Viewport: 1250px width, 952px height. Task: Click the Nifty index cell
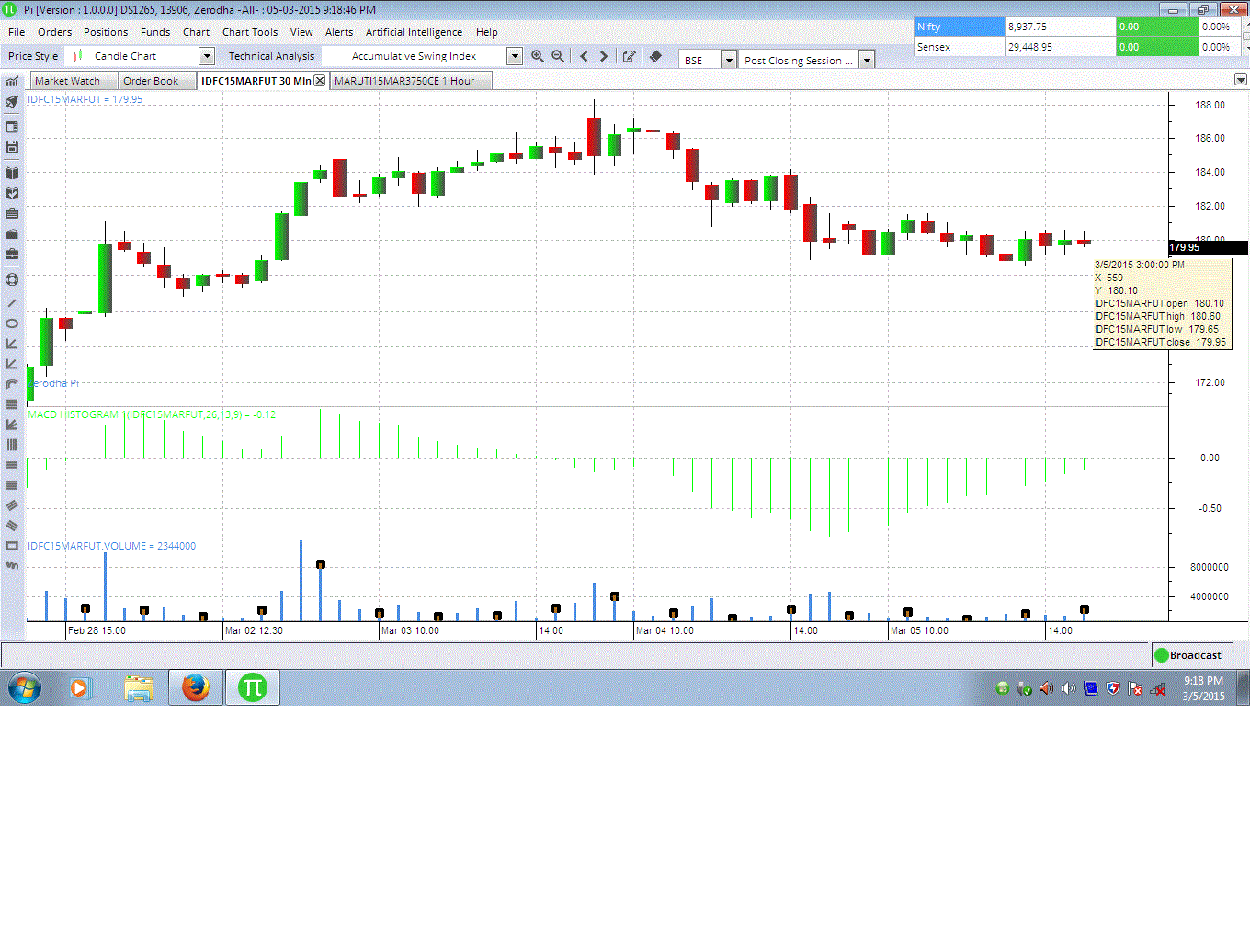[960, 27]
